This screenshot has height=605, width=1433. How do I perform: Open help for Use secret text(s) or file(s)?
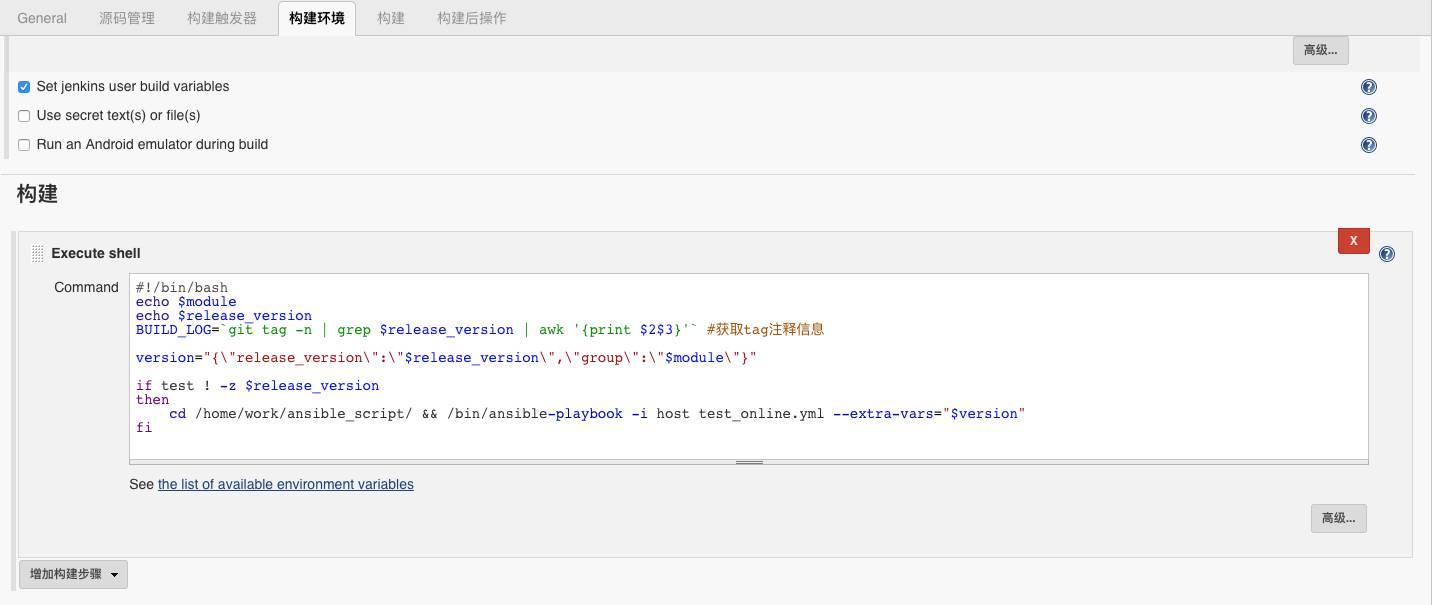click(x=1368, y=116)
